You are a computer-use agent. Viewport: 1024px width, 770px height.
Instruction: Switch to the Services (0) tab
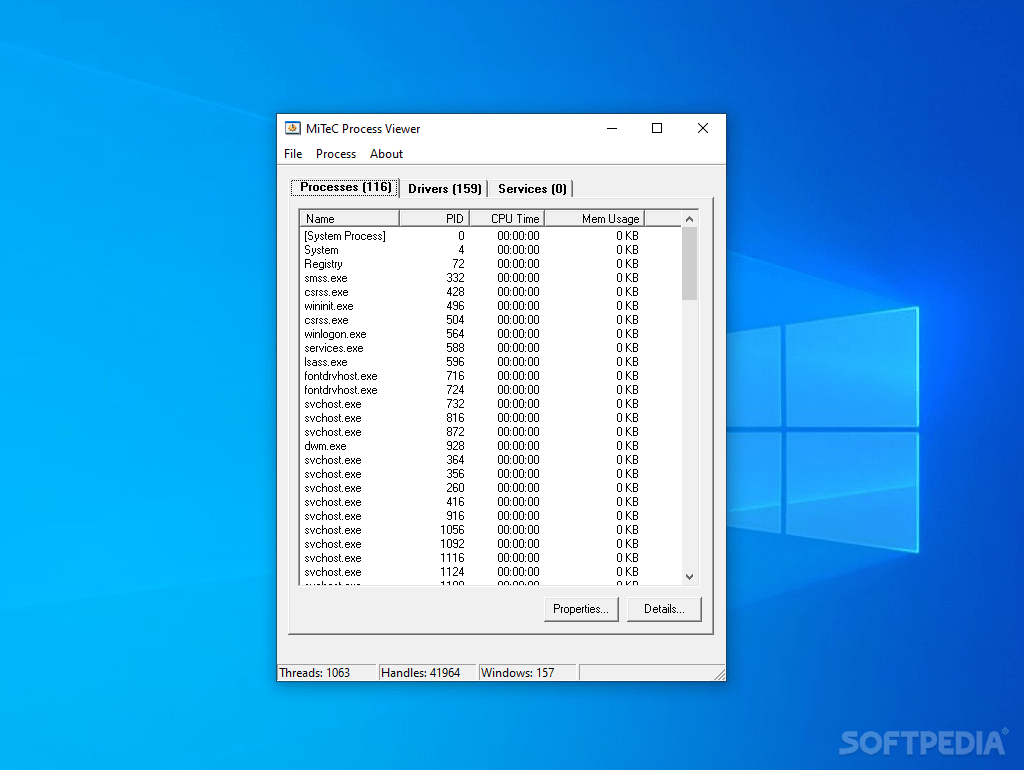tap(531, 188)
